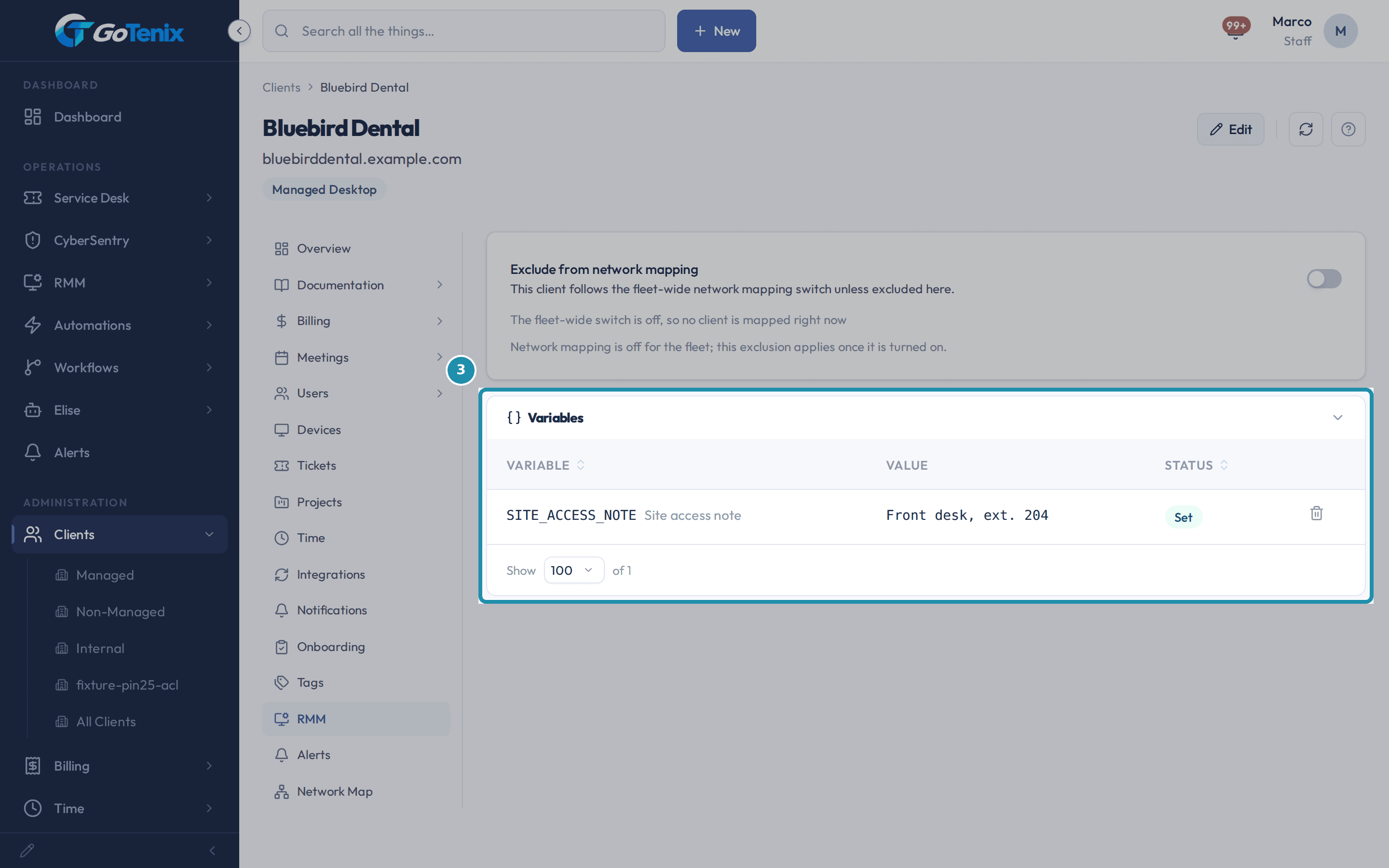Open client Devices tab

[356, 430]
